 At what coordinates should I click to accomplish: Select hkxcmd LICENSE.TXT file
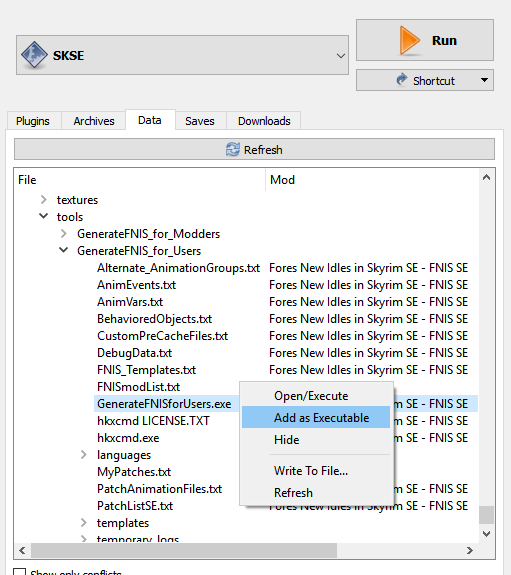point(153,421)
